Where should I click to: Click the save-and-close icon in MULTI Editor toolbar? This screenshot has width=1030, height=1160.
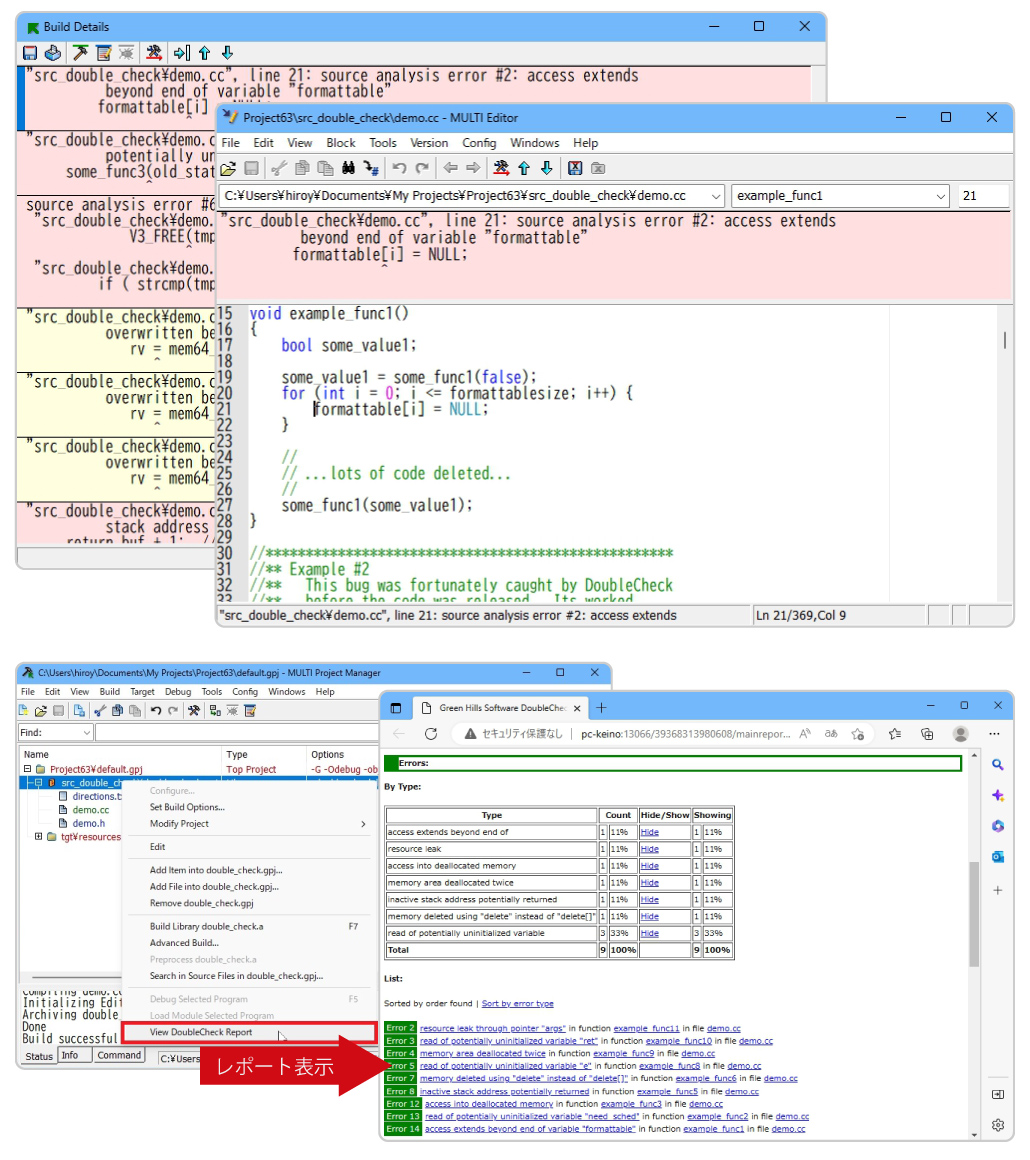tap(575, 169)
